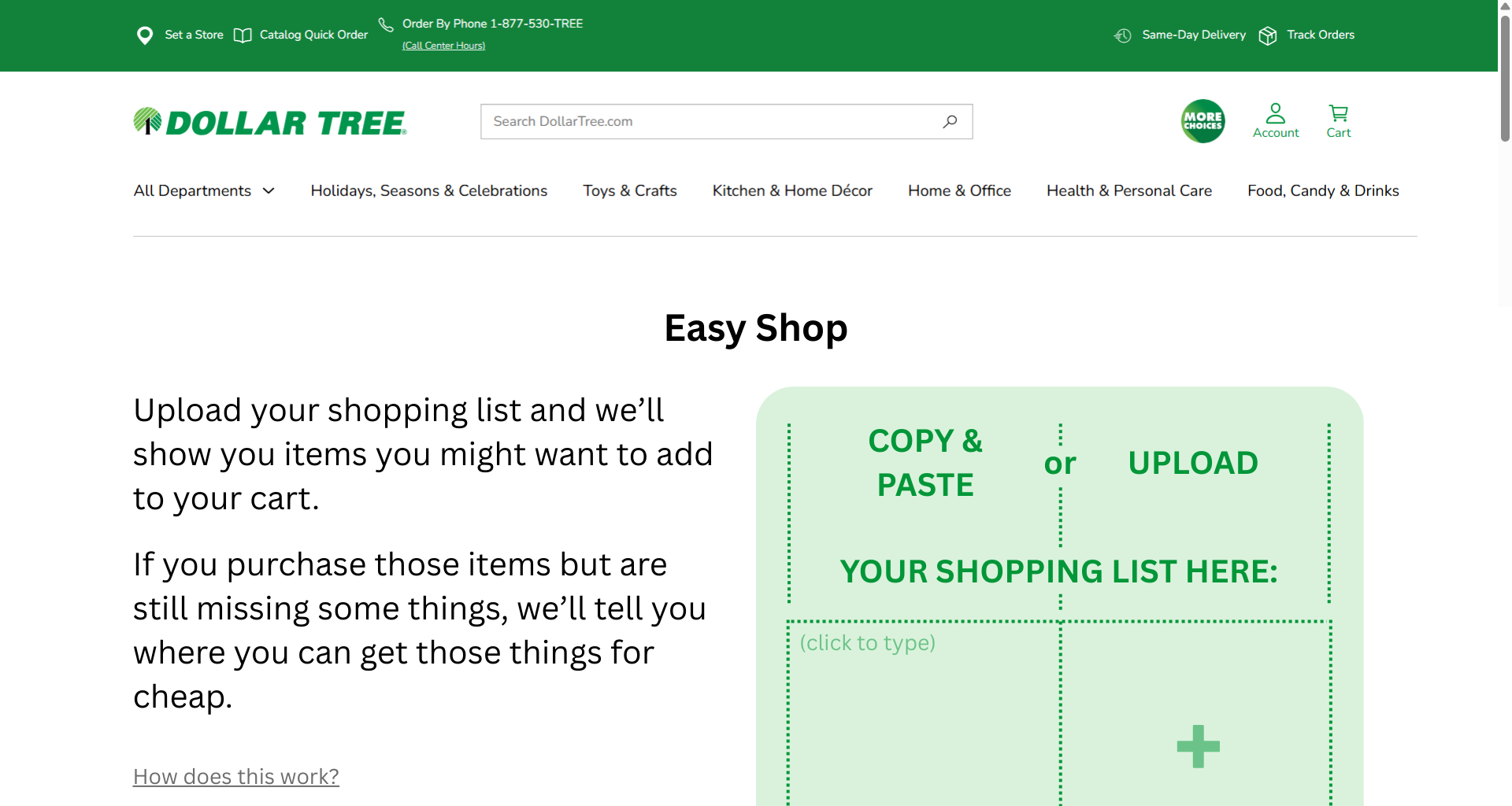Click the COPY & PASTE heading
This screenshot has height=806, width=1512.
925,463
